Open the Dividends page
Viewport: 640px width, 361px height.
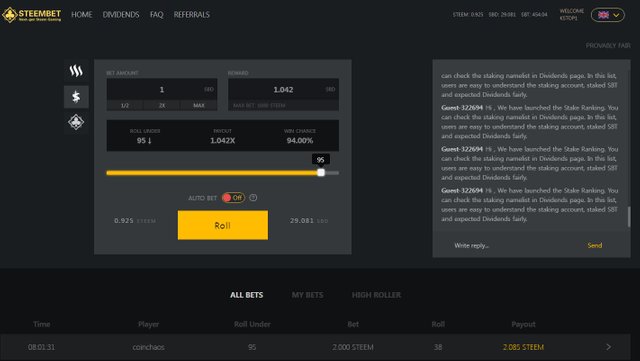point(121,15)
